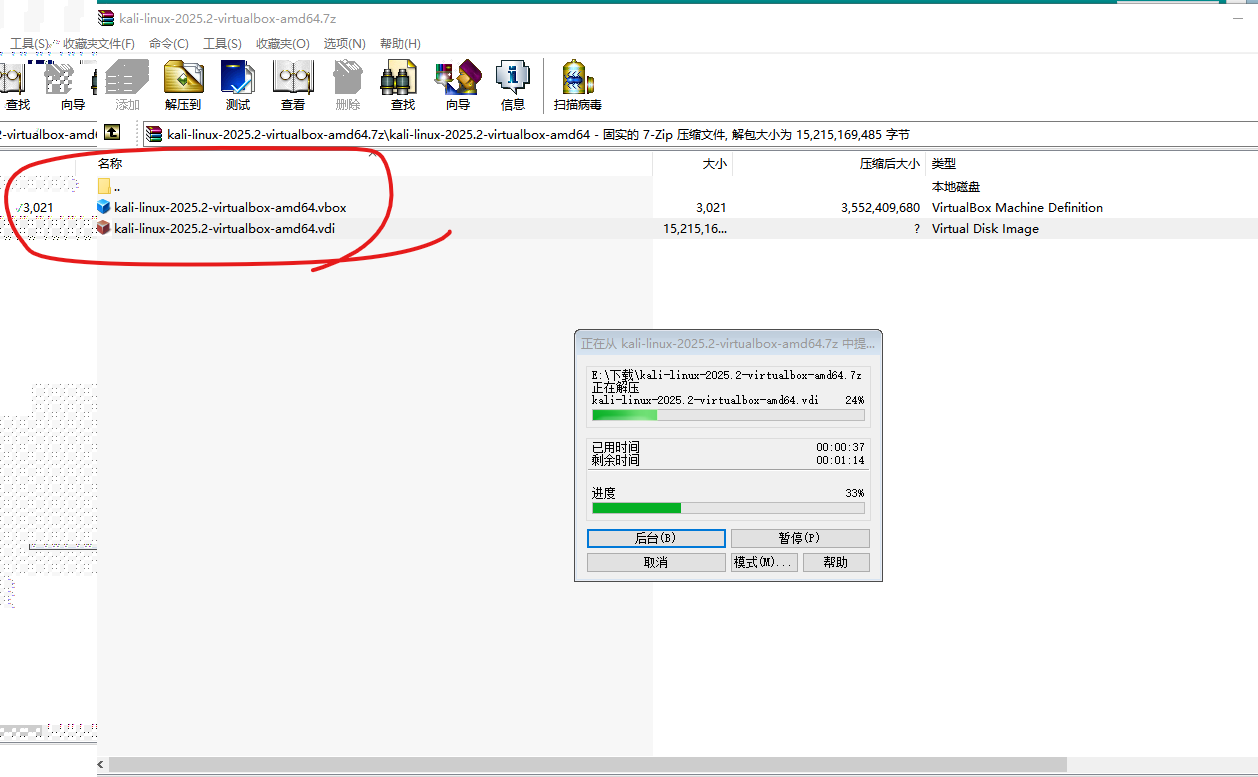Click the '00:00:37' elapsed time value
The width and height of the screenshot is (1258, 777).
[x=840, y=447]
